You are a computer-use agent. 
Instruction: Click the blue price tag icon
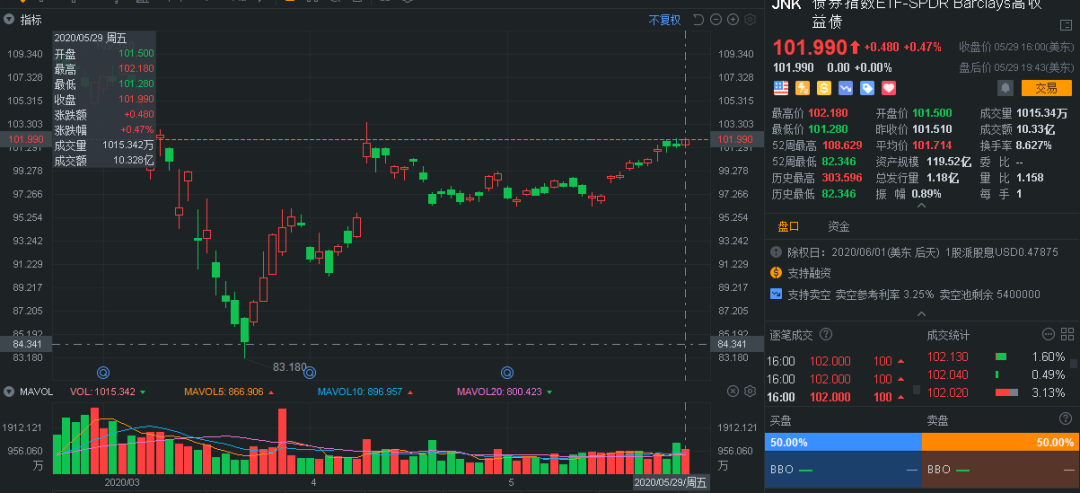coord(866,88)
